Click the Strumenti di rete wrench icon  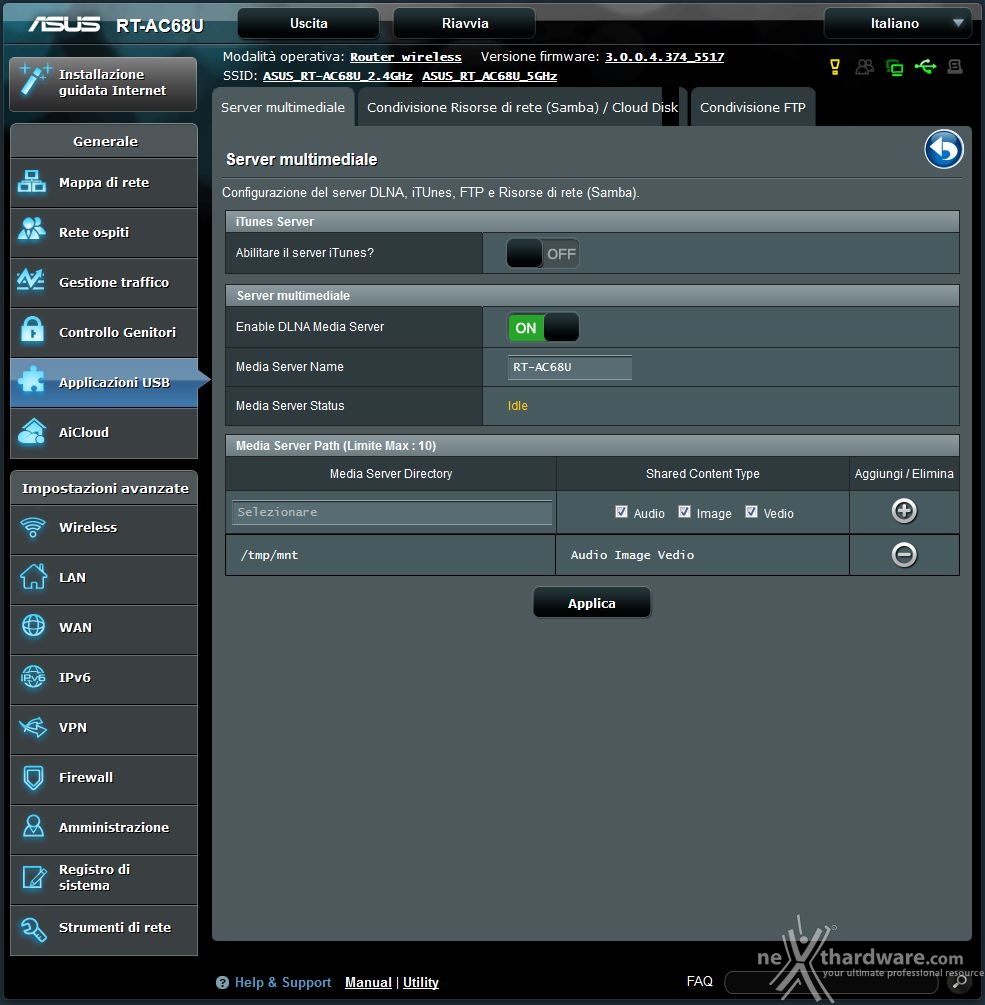pyautogui.click(x=33, y=929)
